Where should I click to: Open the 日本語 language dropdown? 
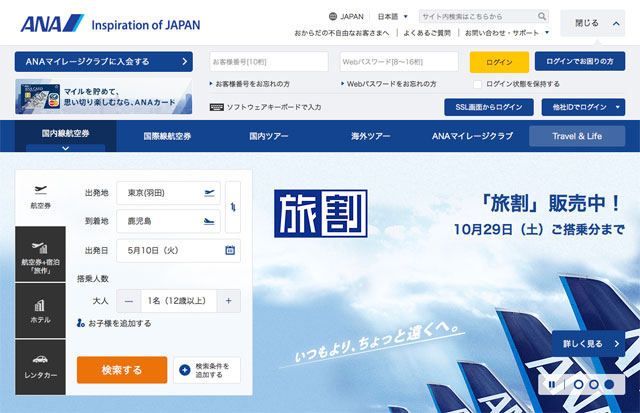coord(392,17)
